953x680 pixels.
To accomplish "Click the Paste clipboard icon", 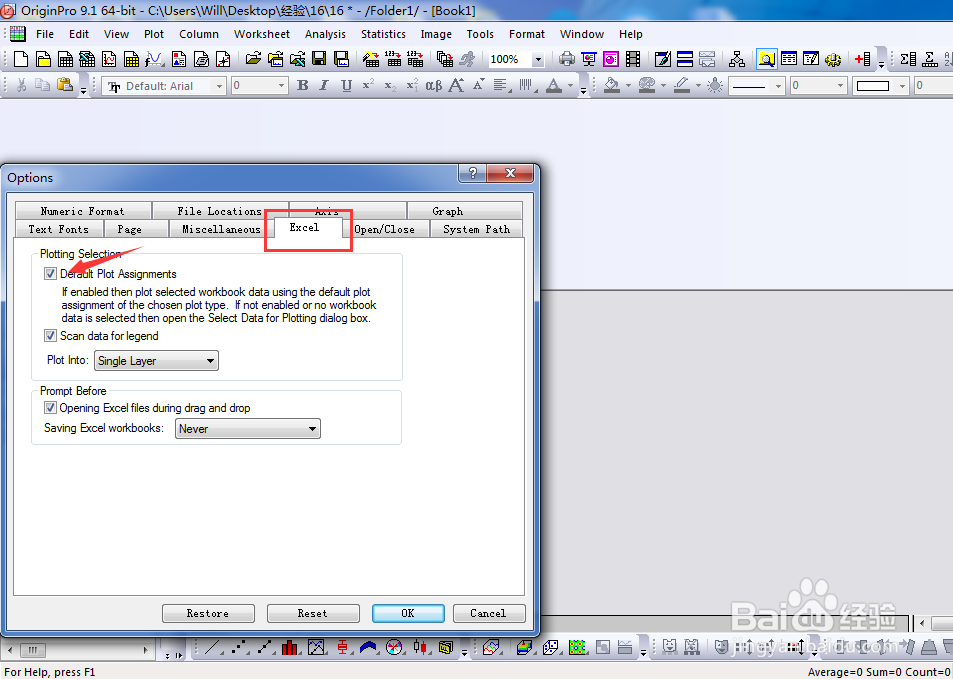I will (x=64, y=86).
